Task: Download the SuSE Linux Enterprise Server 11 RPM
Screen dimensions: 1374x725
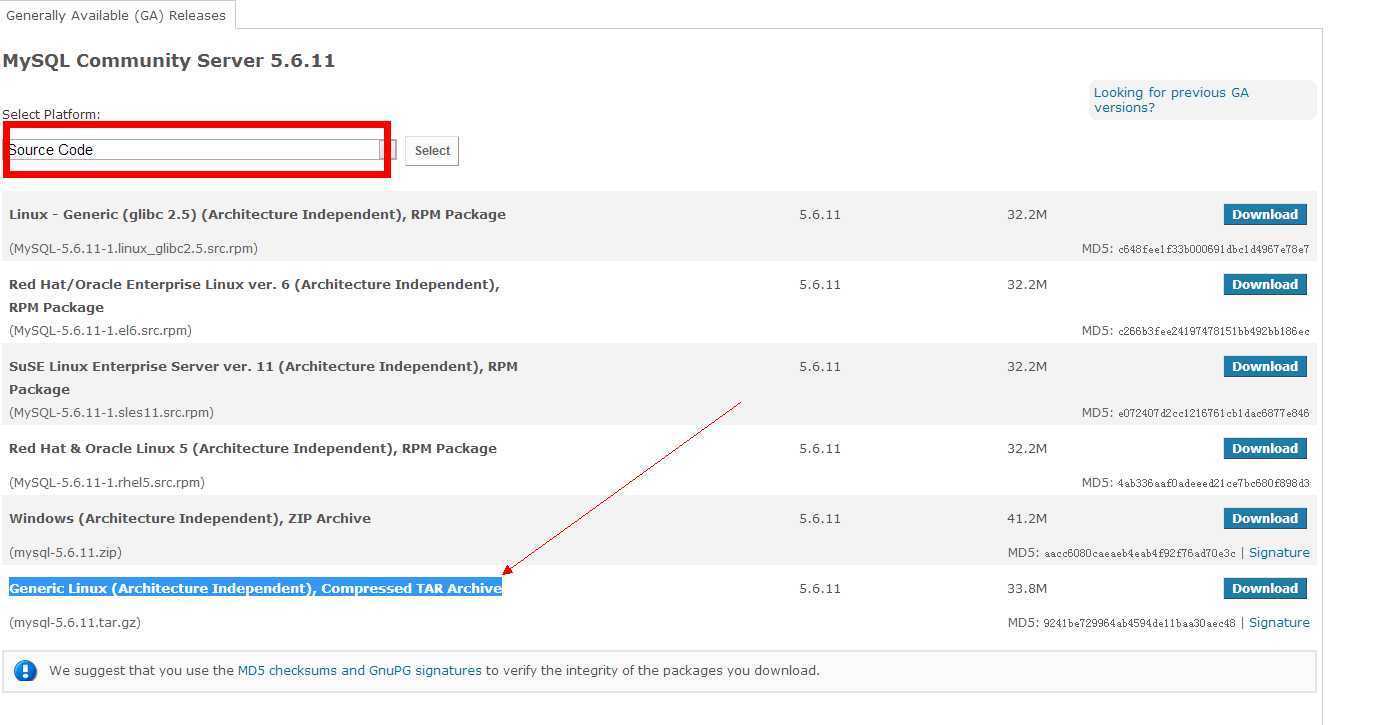Action: [x=1264, y=366]
